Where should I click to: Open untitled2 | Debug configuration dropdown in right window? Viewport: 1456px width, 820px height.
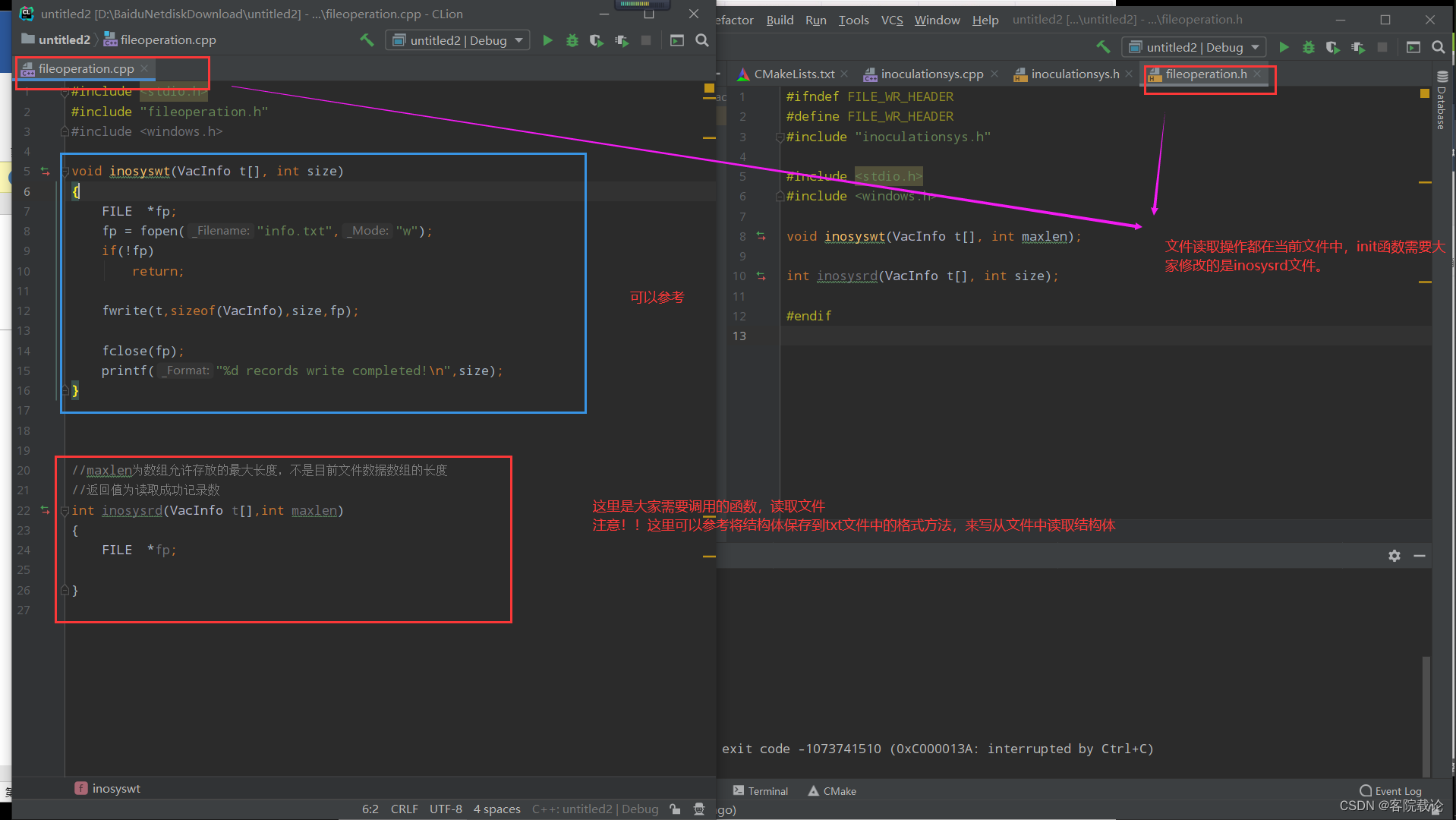1194,47
